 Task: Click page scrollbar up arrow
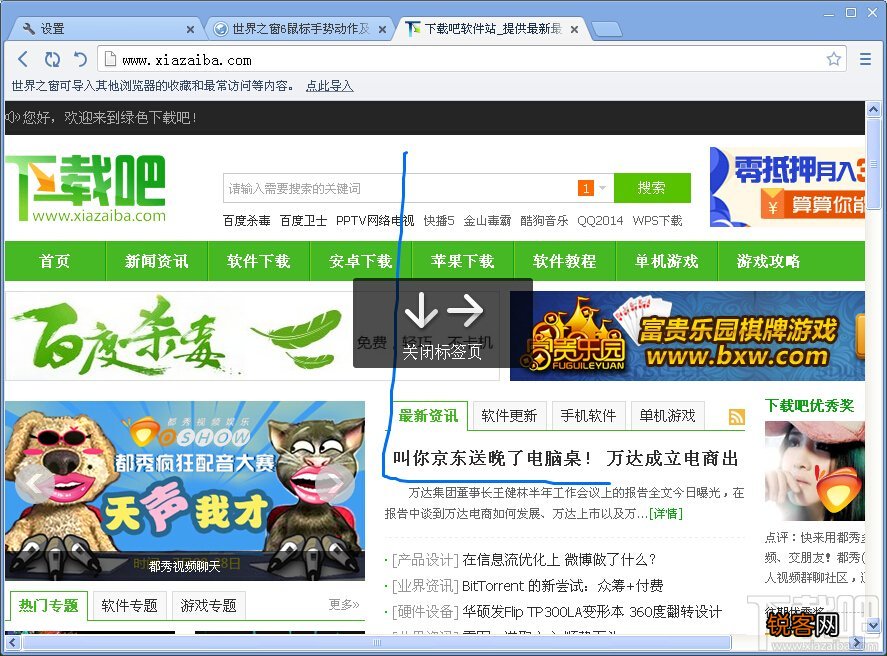tap(873, 109)
